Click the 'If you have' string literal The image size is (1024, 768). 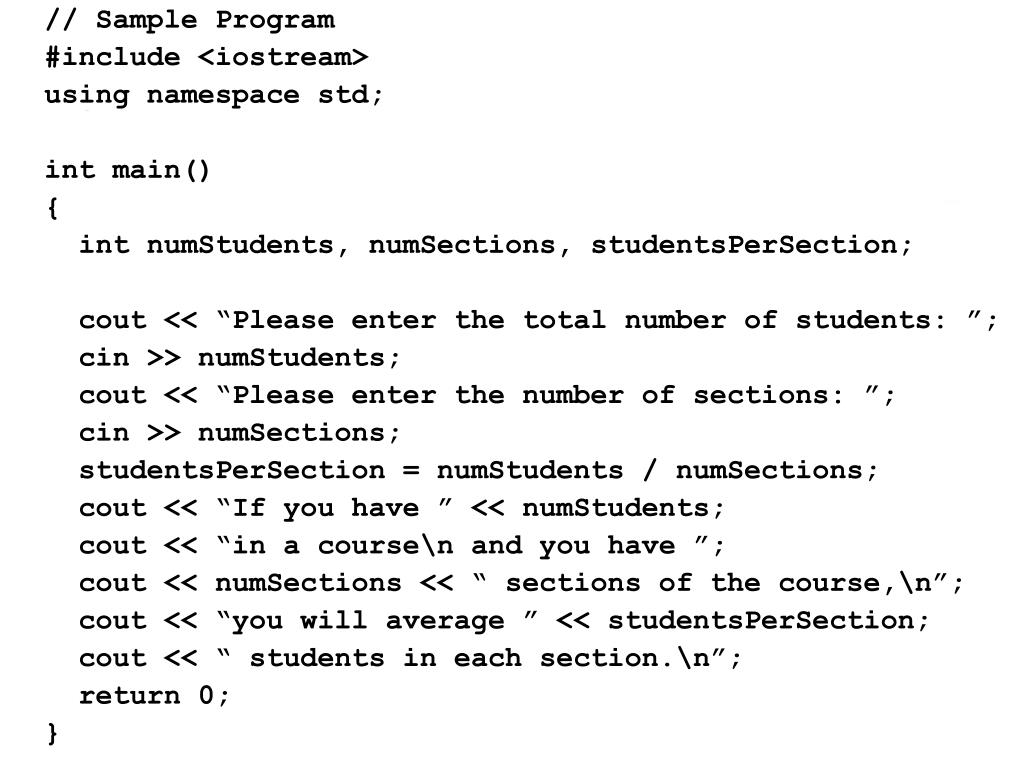pos(334,508)
